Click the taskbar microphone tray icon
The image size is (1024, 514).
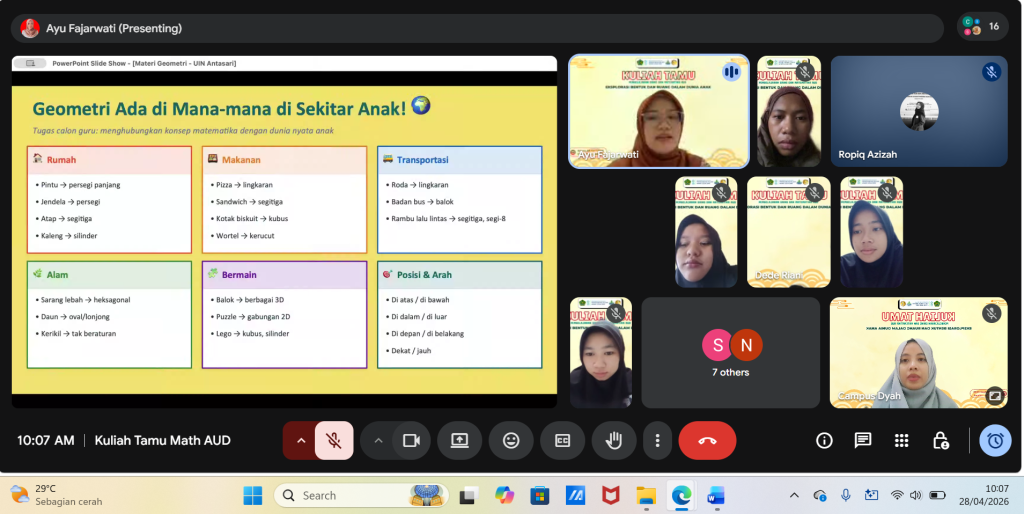pos(846,496)
